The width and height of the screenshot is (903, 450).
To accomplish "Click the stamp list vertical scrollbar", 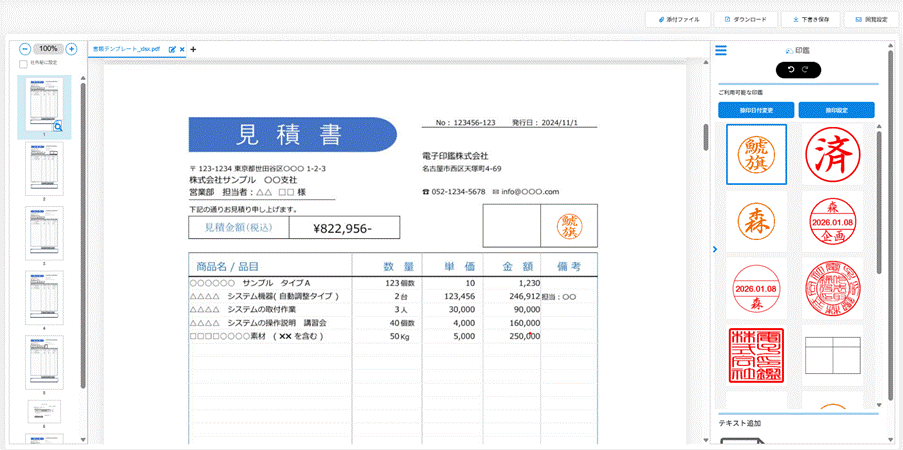I will point(880,200).
